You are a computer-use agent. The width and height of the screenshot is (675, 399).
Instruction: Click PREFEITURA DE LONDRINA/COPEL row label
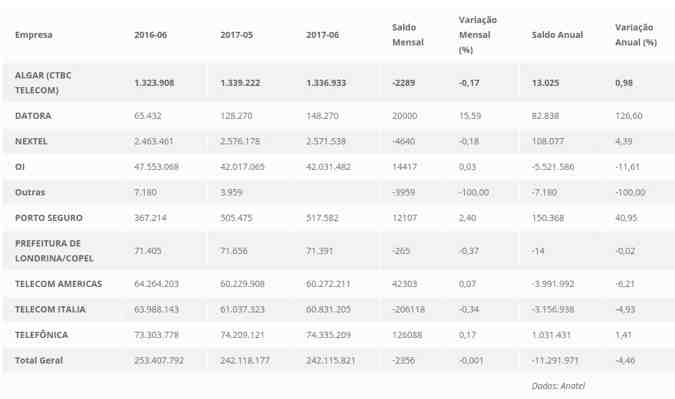54,251
